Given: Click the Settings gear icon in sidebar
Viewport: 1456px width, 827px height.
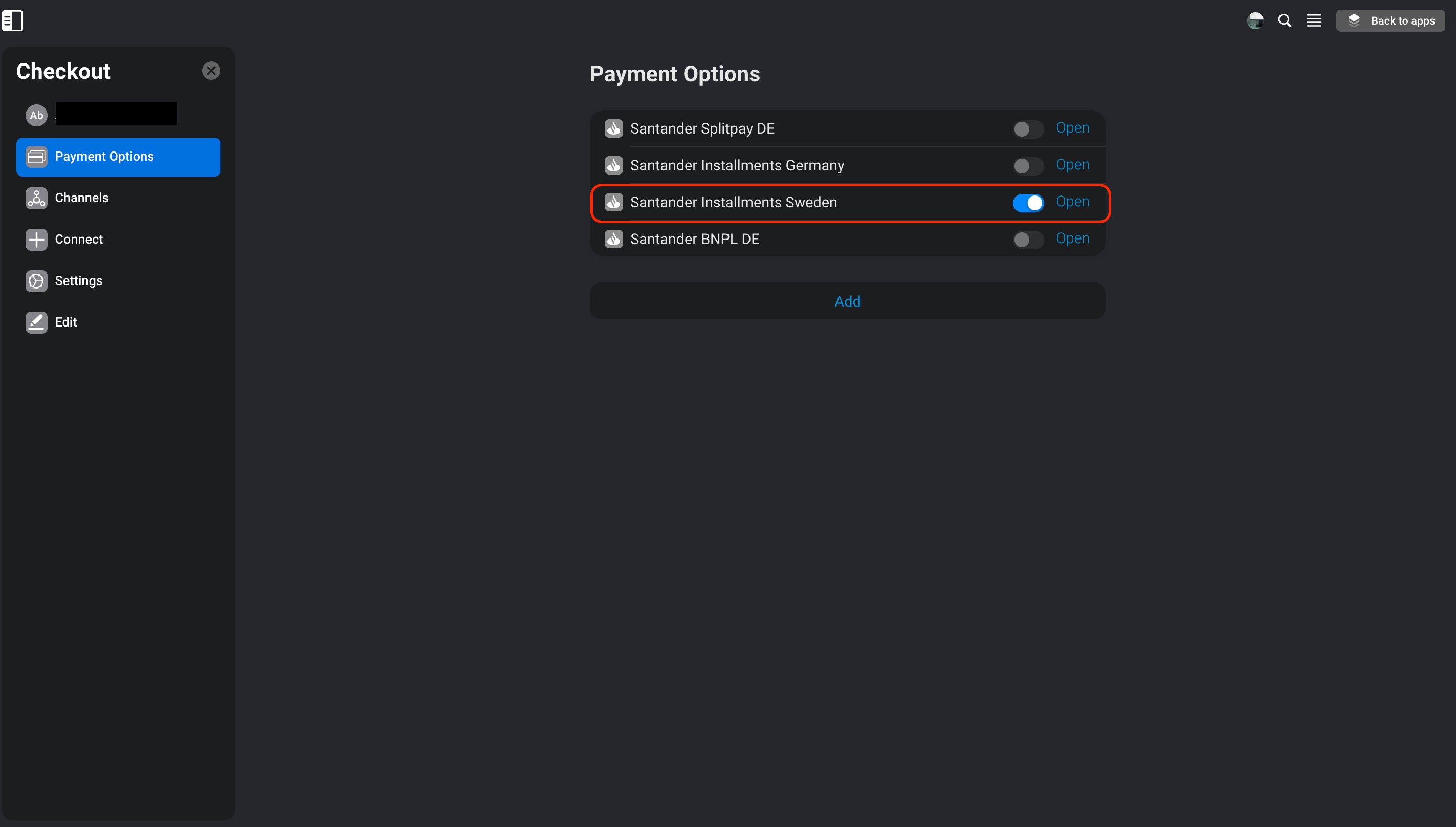Looking at the screenshot, I should (36, 281).
